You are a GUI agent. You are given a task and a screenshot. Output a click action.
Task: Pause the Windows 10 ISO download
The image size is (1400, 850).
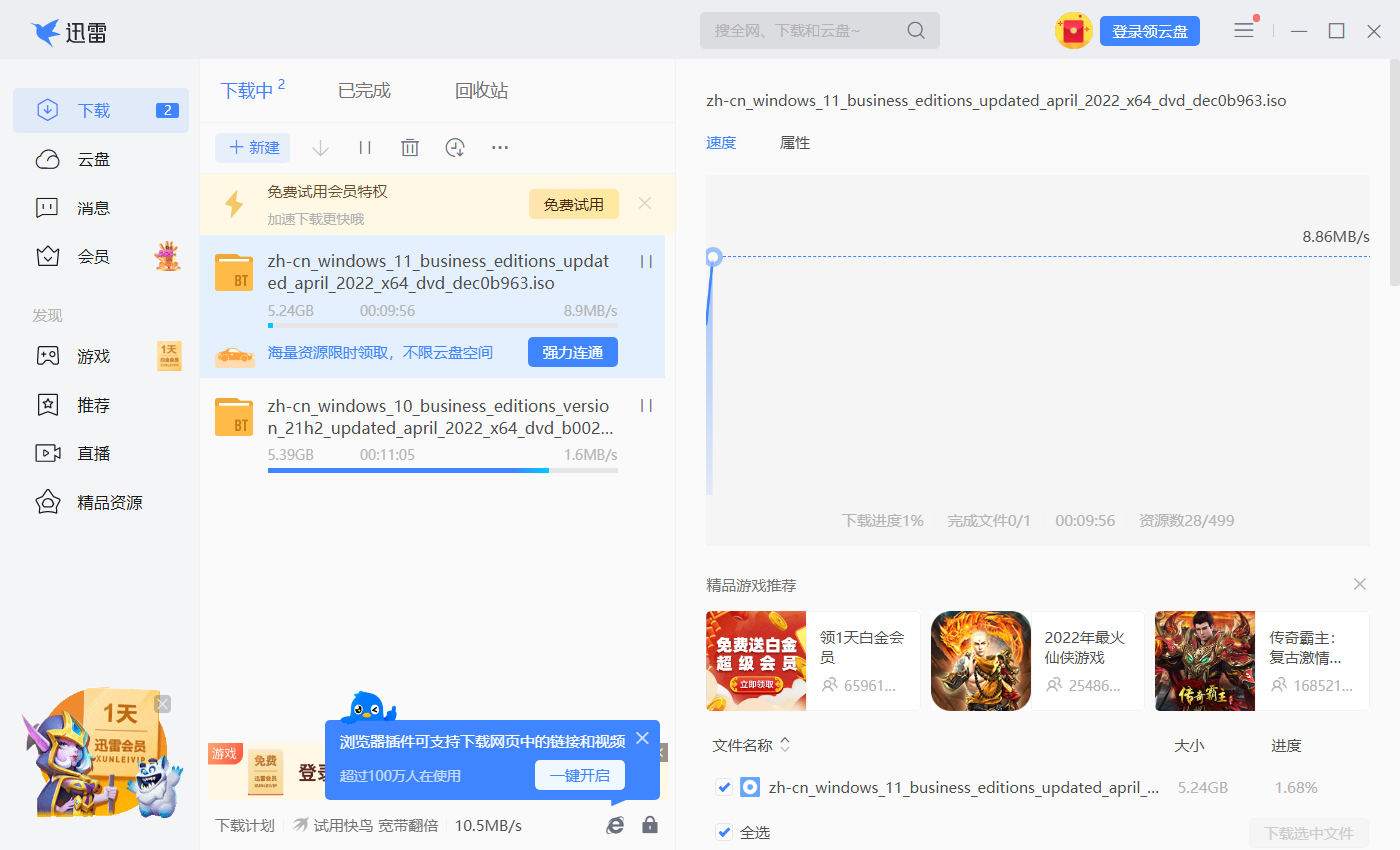[646, 406]
